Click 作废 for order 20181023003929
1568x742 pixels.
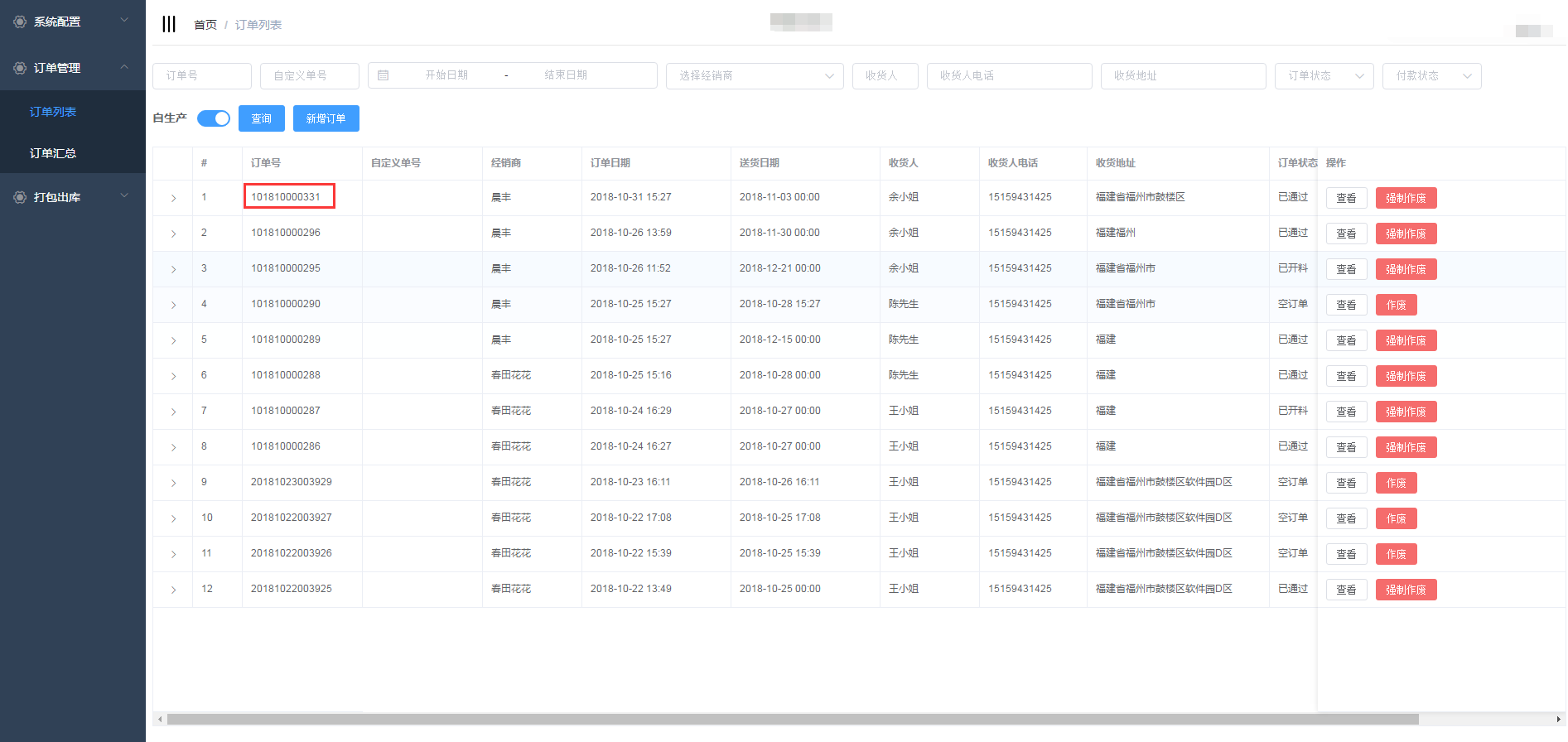point(1396,483)
